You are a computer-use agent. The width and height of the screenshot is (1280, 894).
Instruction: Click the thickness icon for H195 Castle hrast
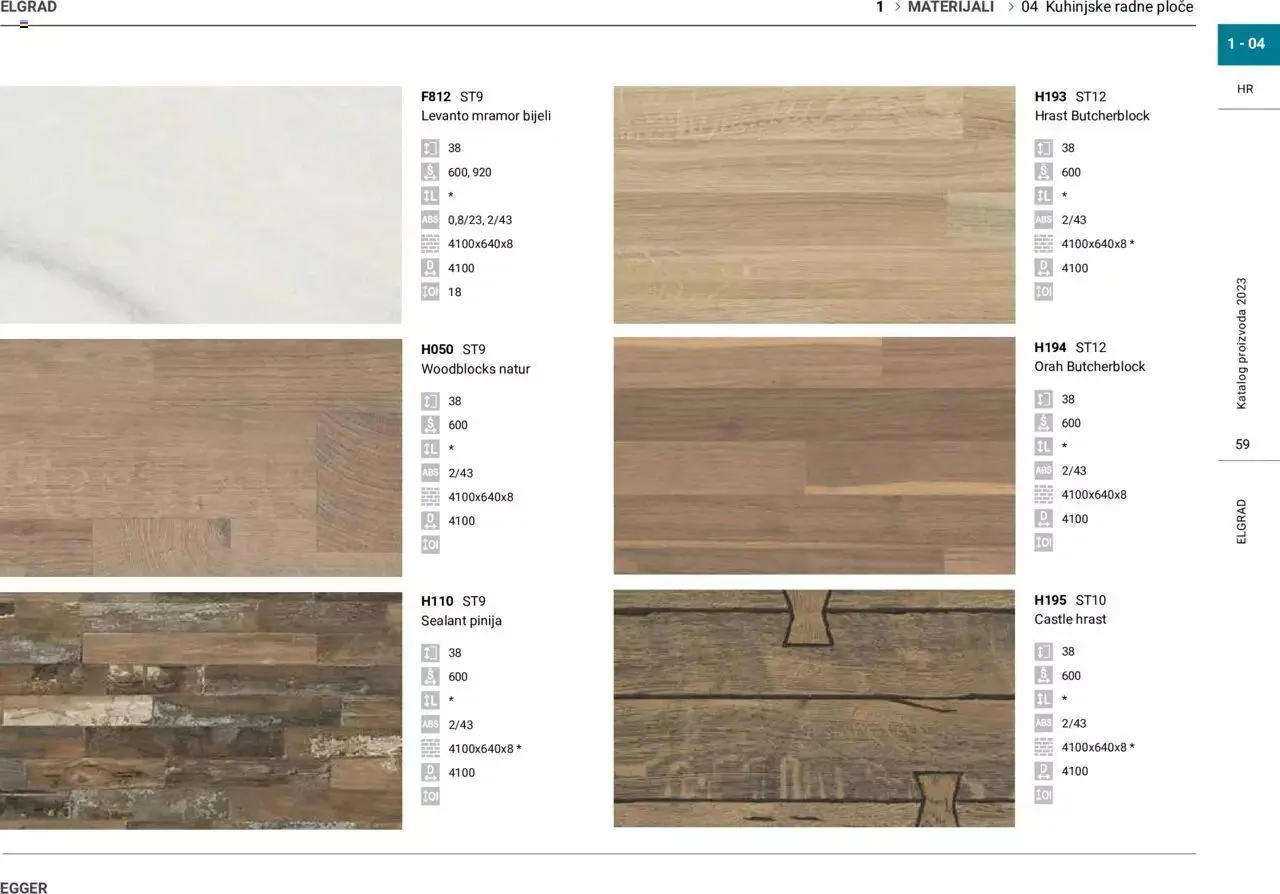[1043, 652]
